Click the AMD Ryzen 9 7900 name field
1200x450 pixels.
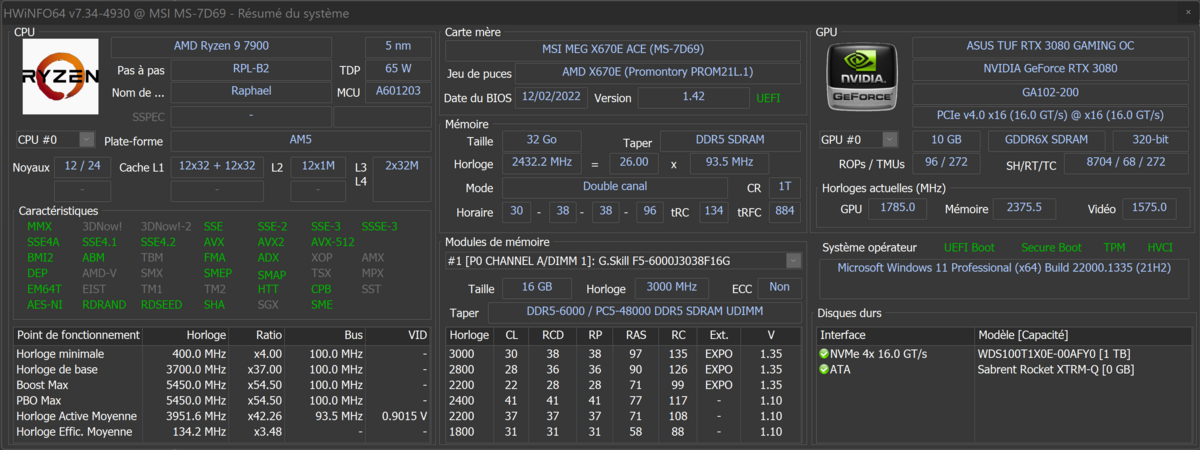point(221,47)
